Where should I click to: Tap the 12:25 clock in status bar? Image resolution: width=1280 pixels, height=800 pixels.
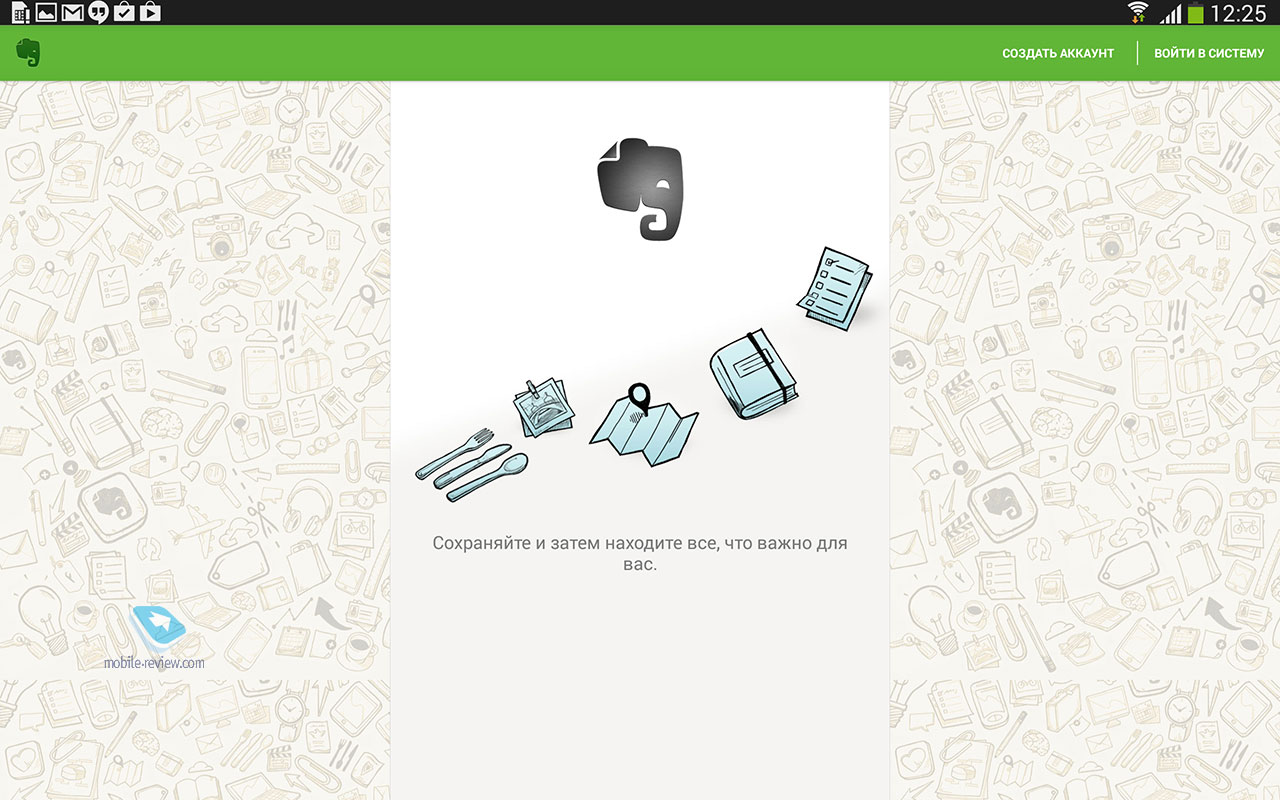[1238, 13]
